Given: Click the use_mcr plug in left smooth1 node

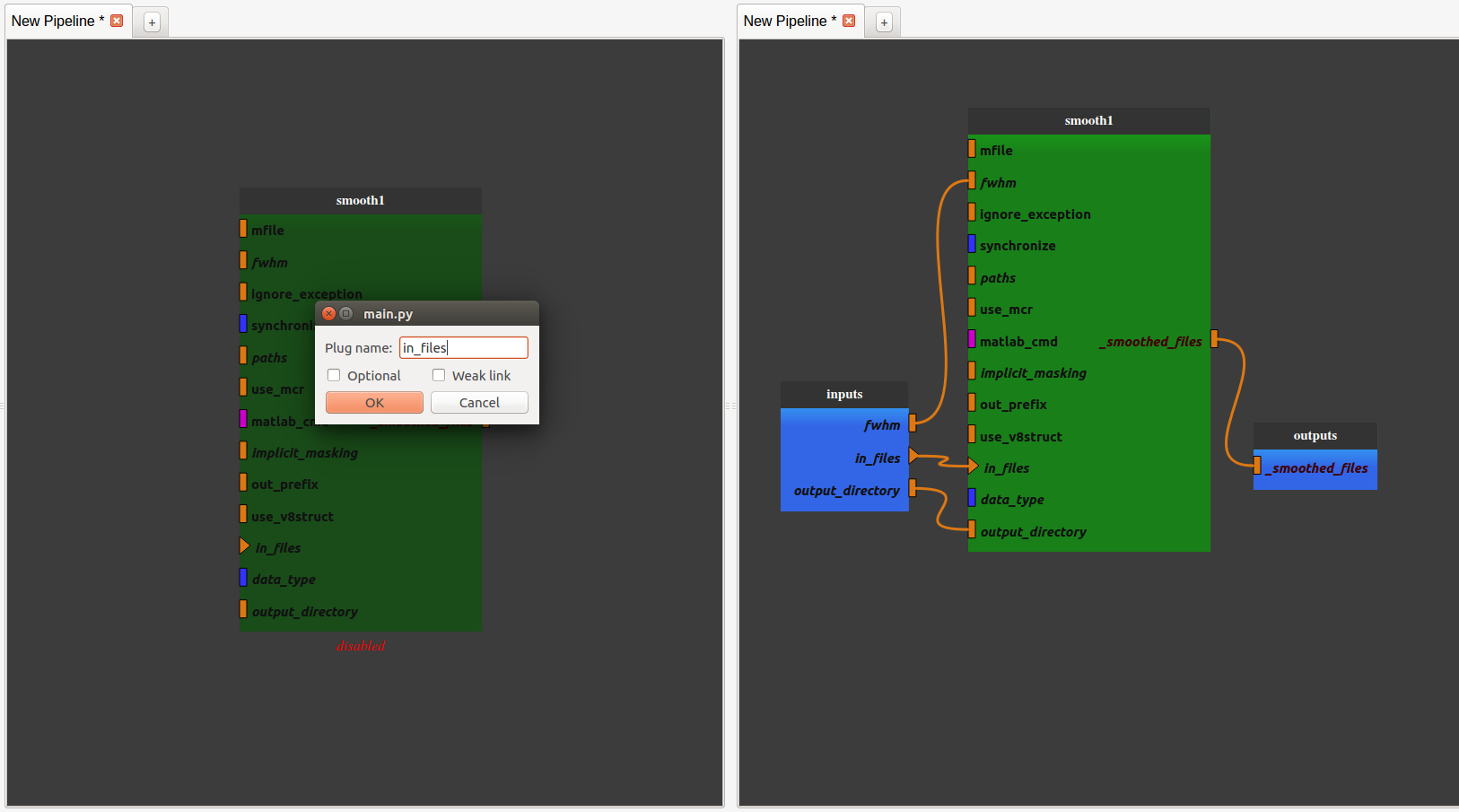Looking at the screenshot, I should (243, 387).
